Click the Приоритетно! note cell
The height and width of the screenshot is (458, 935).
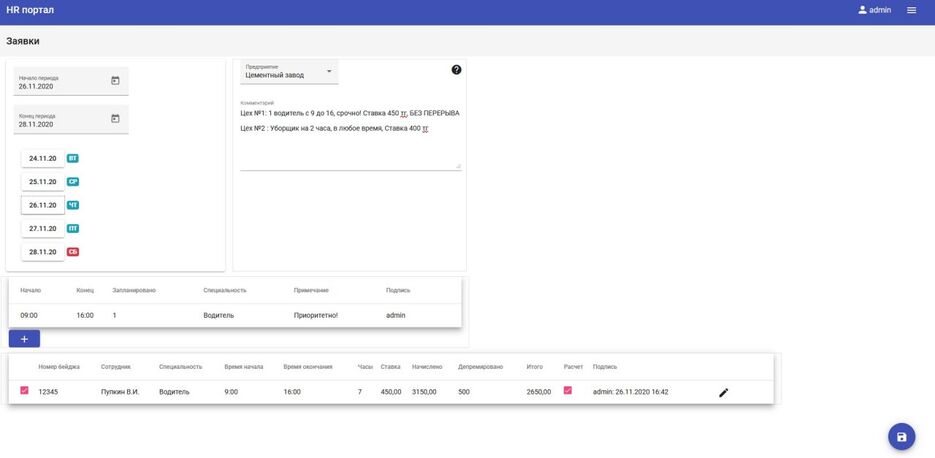(x=316, y=315)
